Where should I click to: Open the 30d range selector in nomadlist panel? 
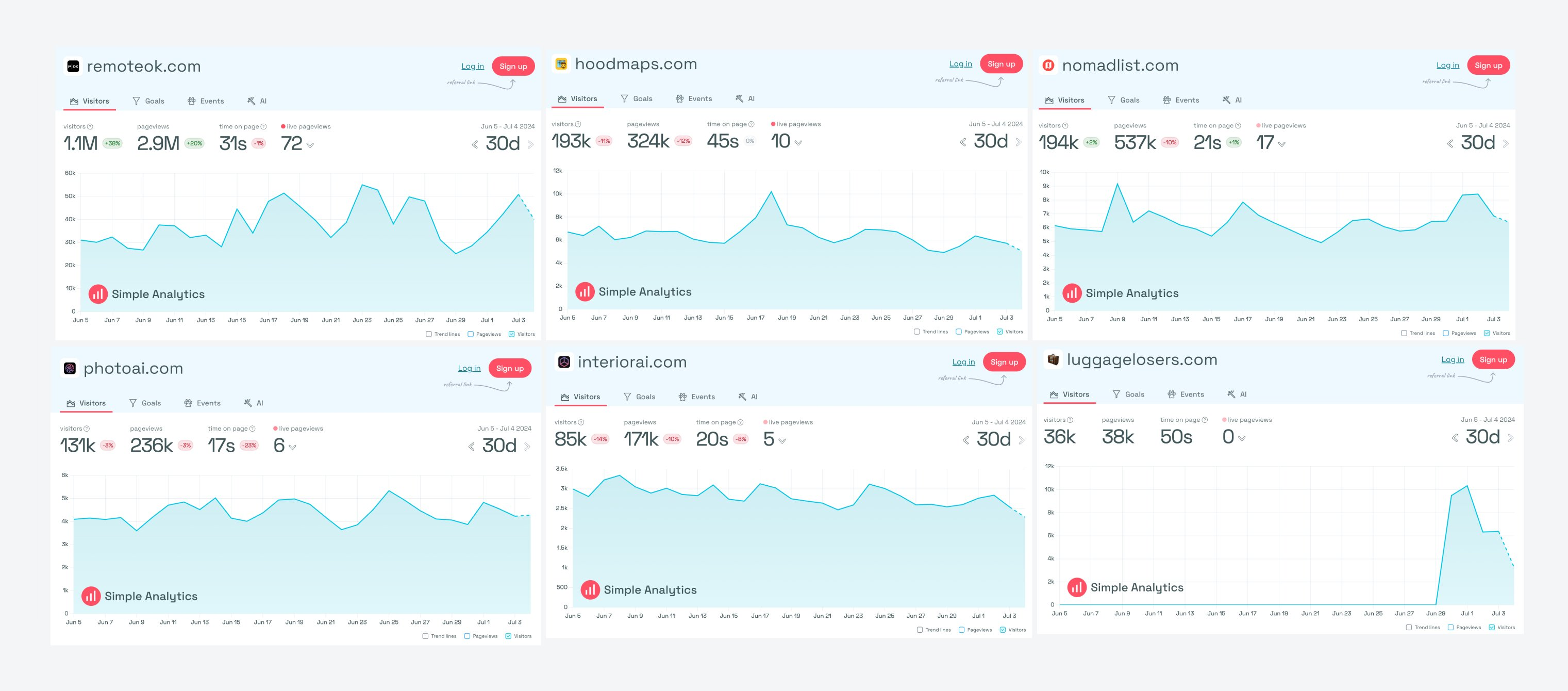pos(1478,143)
